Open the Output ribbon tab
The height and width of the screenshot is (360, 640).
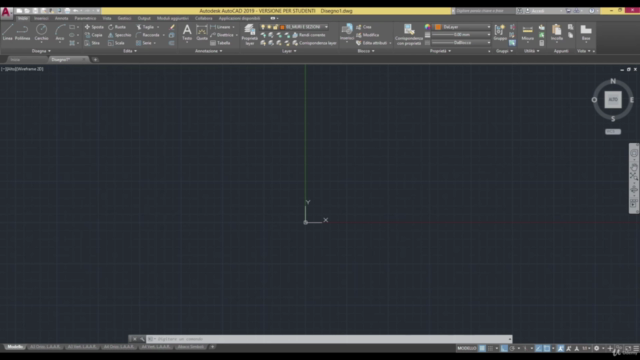144,18
